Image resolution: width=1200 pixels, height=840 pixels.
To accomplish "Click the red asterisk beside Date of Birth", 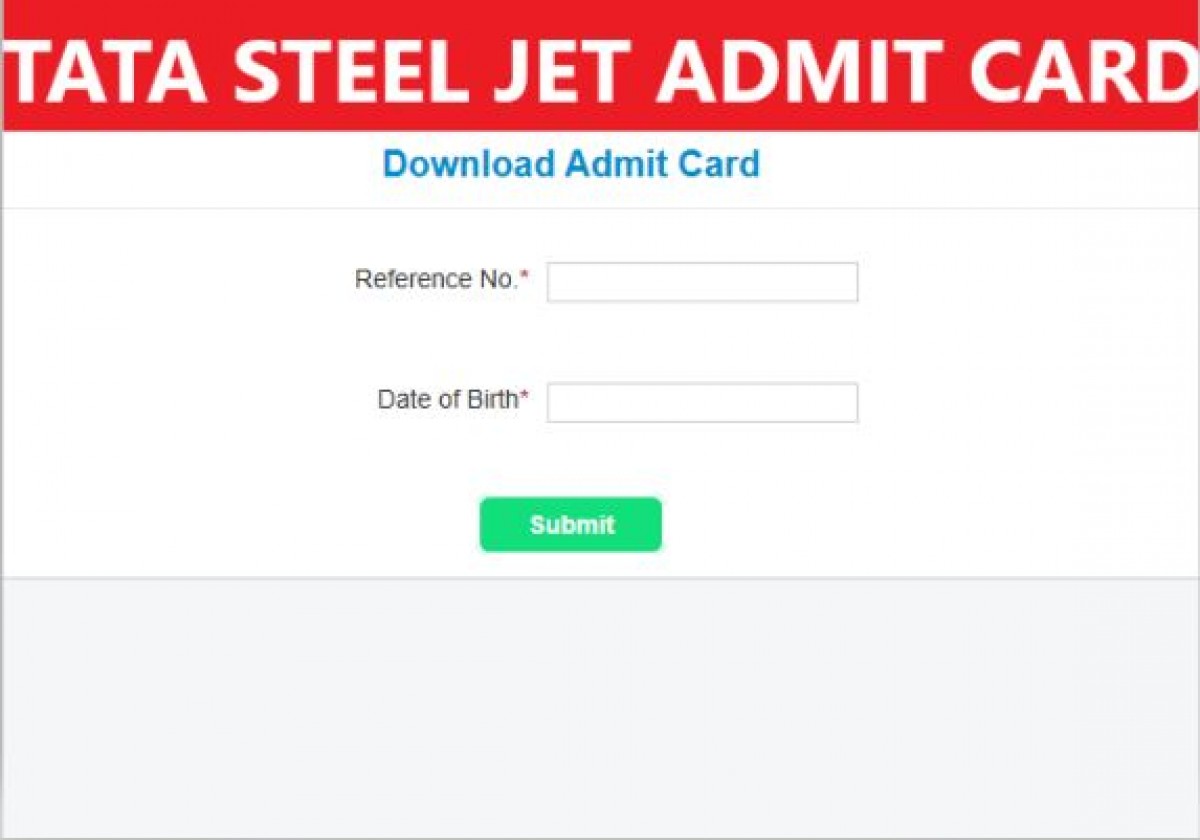I will (525, 398).
